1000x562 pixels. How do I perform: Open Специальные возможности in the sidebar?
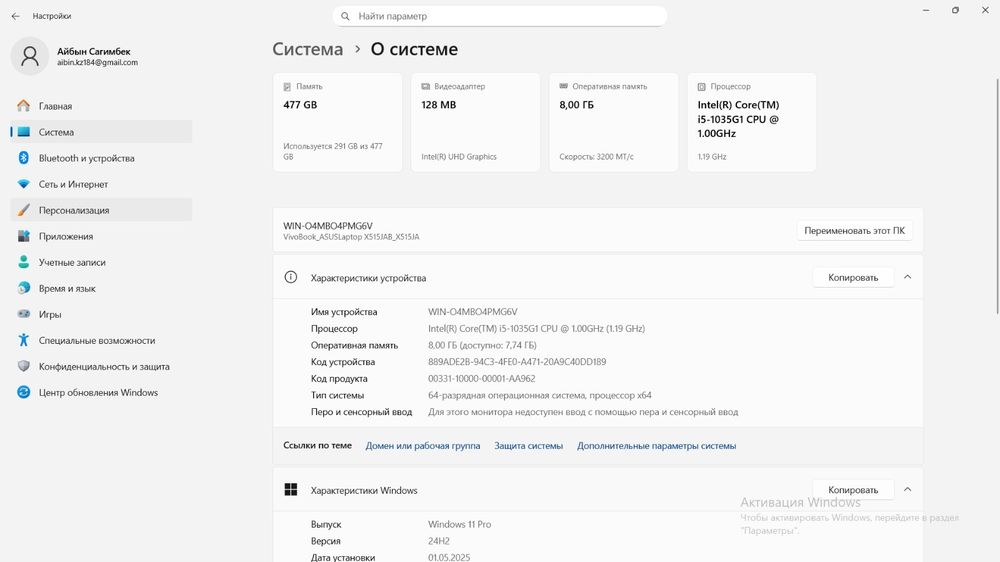pyautogui.click(x=97, y=340)
